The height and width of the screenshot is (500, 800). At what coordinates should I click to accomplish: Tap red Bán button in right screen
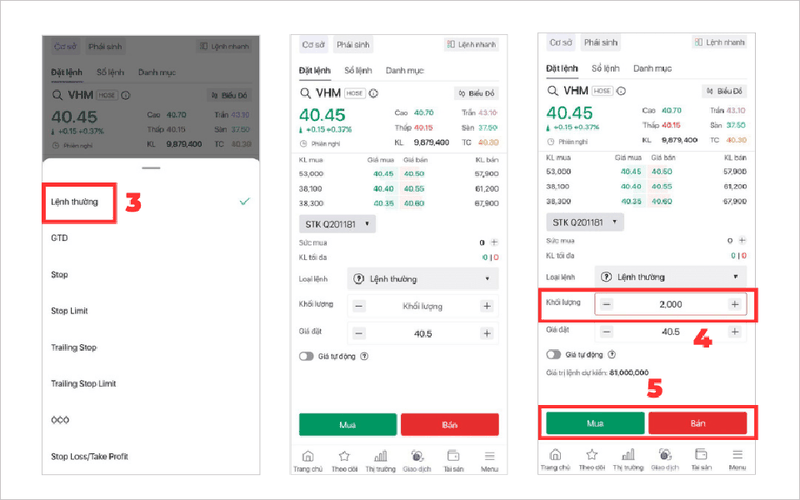[697, 423]
